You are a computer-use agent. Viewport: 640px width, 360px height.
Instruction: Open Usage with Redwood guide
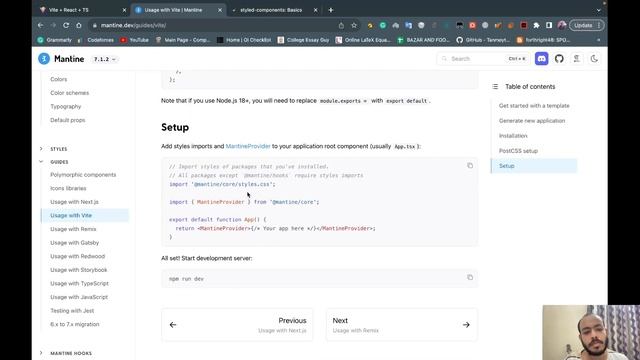tap(78, 256)
